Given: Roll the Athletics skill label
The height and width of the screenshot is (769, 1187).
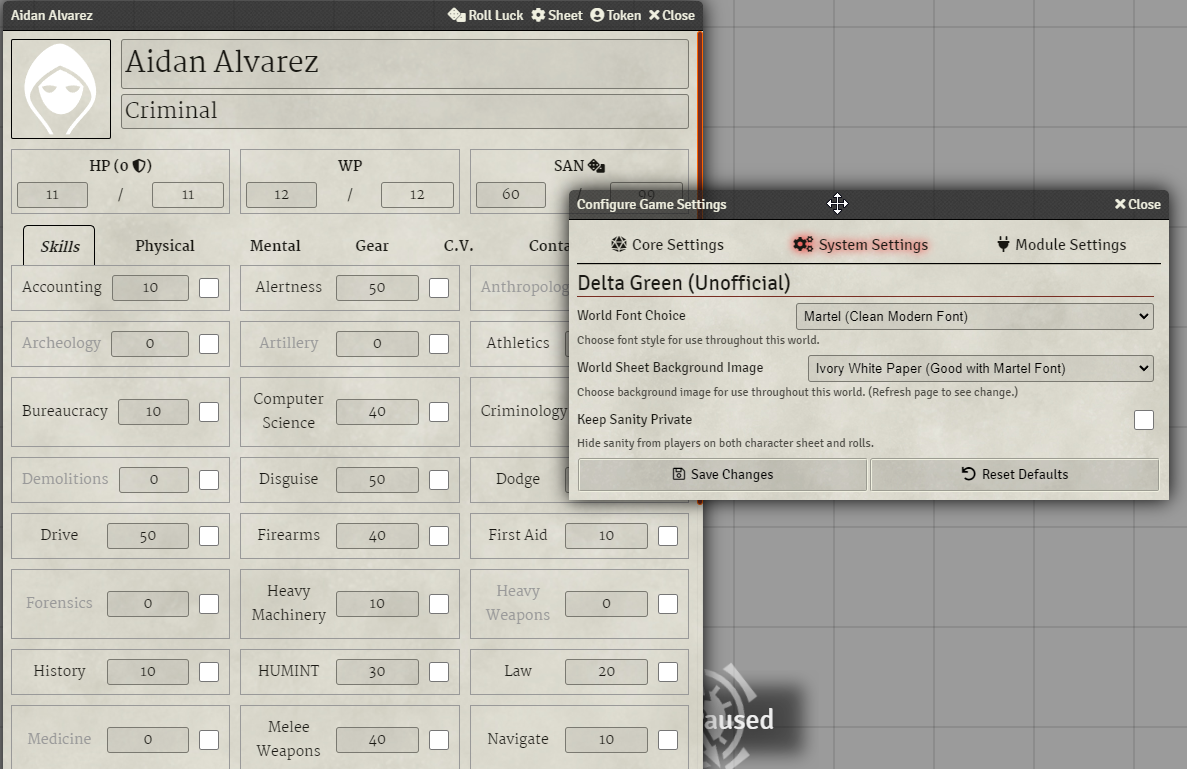Looking at the screenshot, I should pos(518,343).
